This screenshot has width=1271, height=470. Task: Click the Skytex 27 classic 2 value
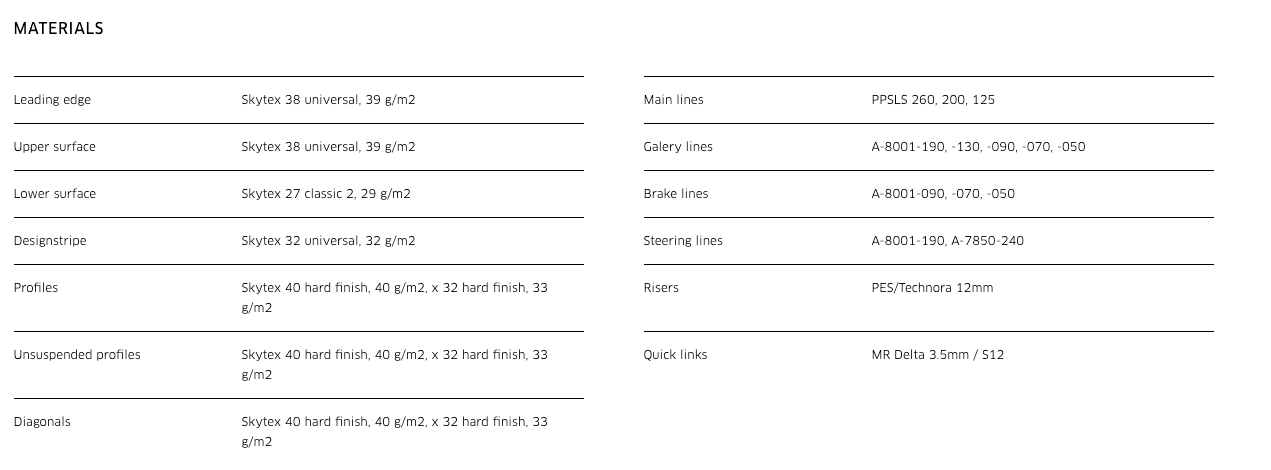[326, 194]
